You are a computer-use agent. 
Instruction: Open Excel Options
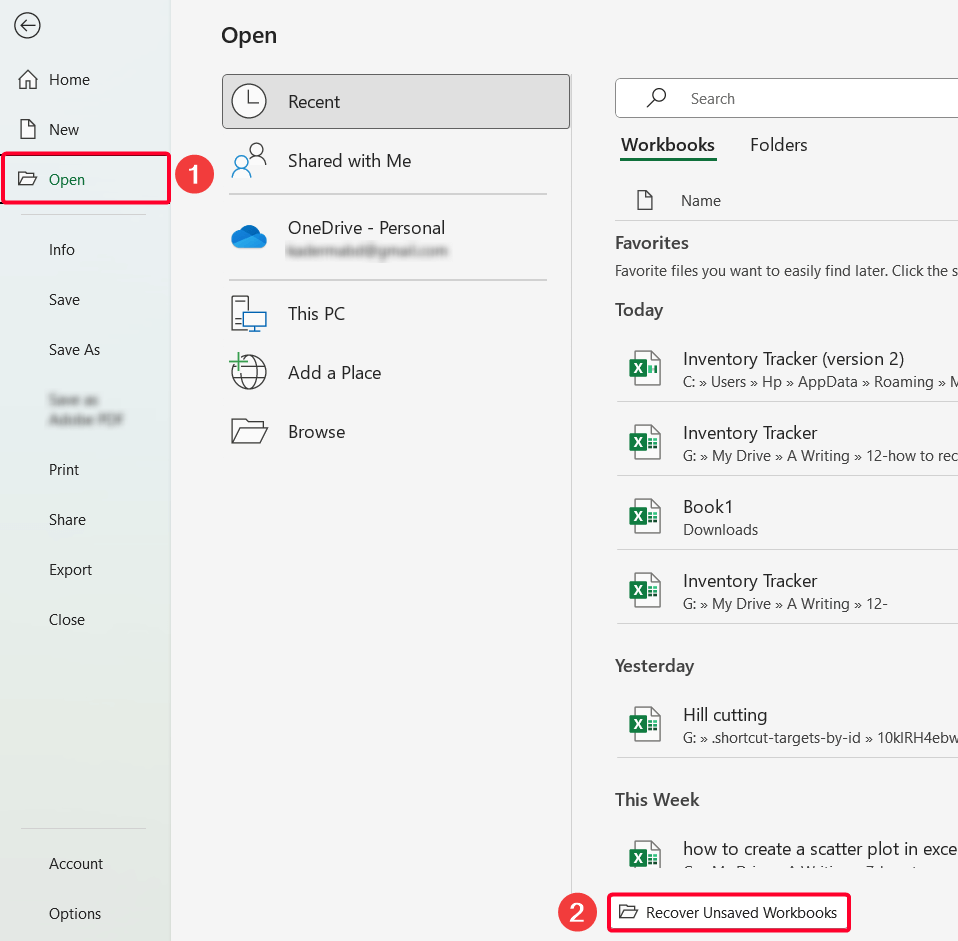(75, 913)
